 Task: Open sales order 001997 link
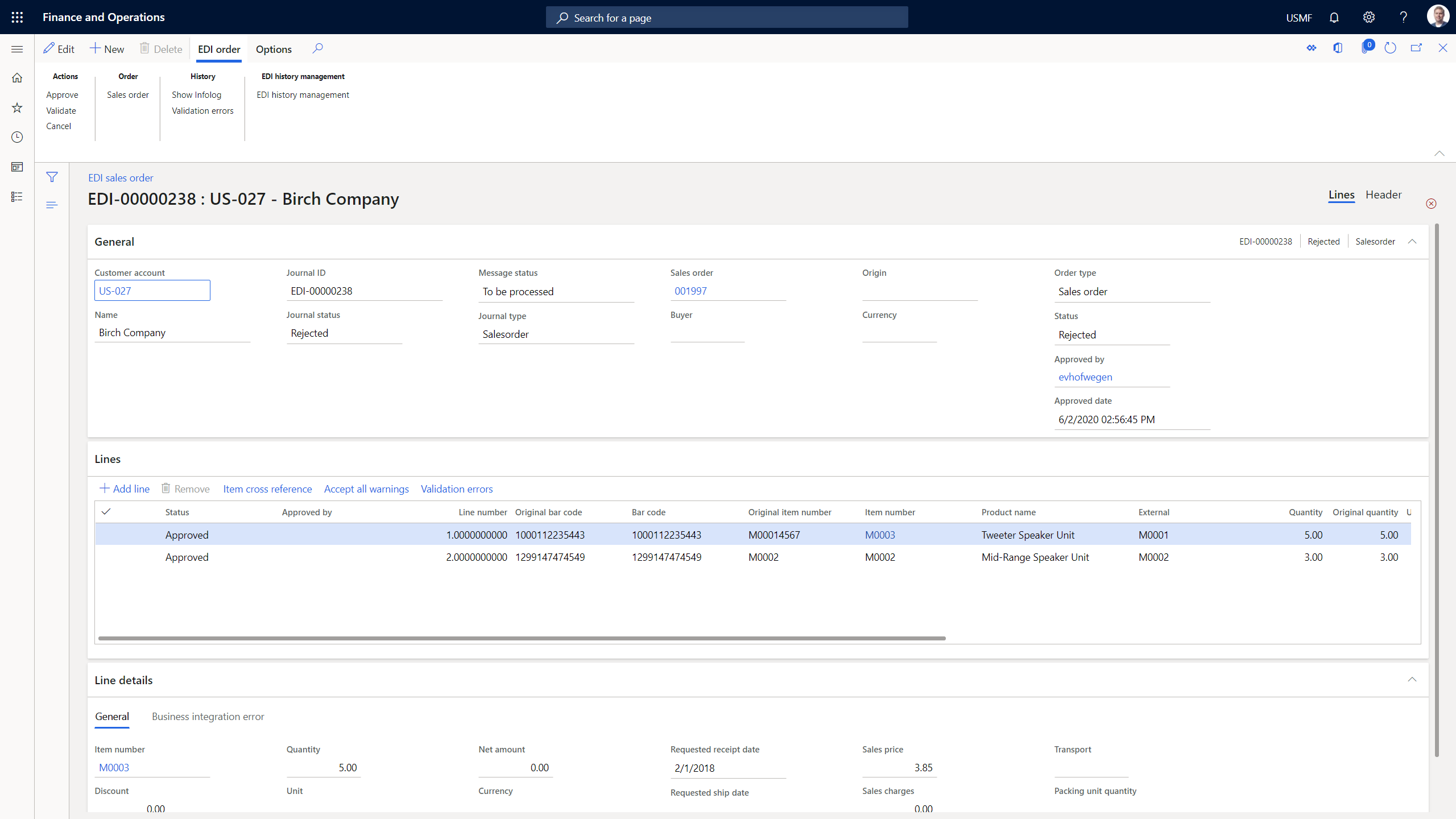click(690, 291)
